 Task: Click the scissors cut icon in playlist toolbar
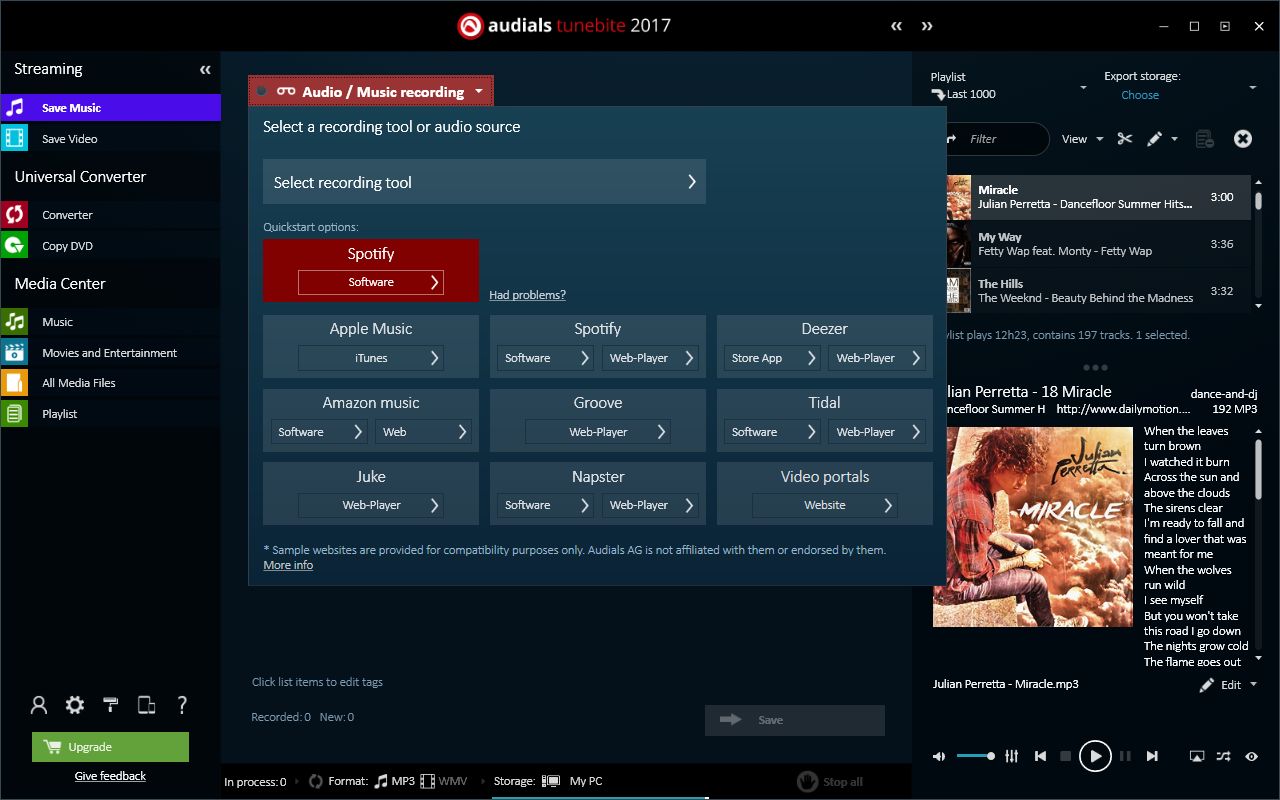point(1125,139)
